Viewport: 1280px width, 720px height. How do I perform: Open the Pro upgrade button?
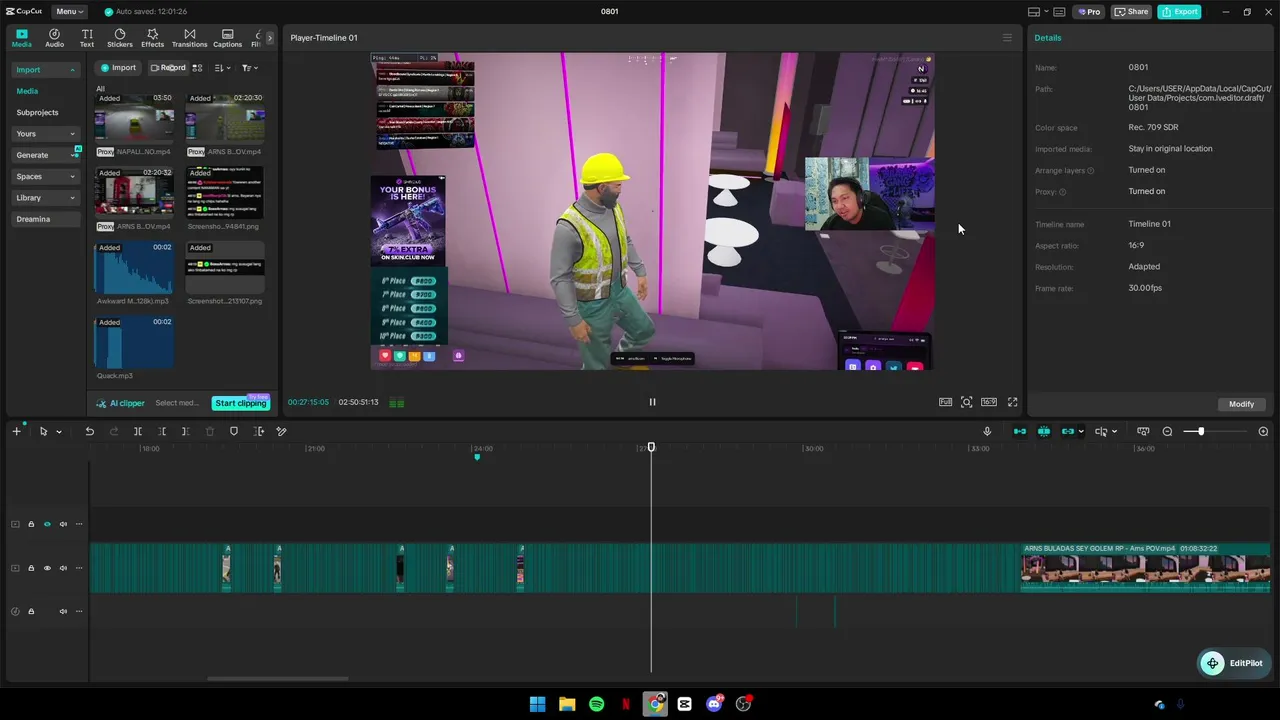point(1088,12)
